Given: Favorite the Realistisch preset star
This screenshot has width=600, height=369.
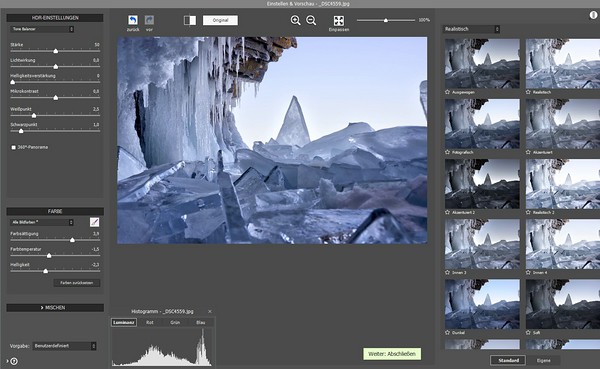Looking at the screenshot, I should point(528,92).
